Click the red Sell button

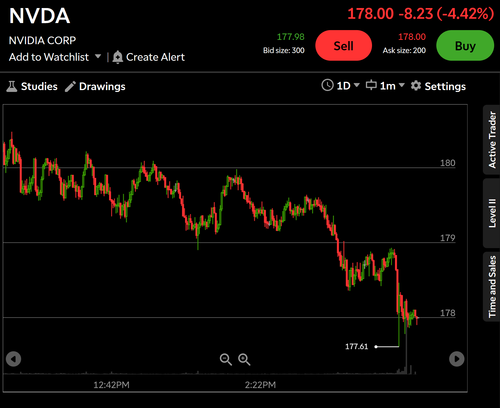[344, 46]
